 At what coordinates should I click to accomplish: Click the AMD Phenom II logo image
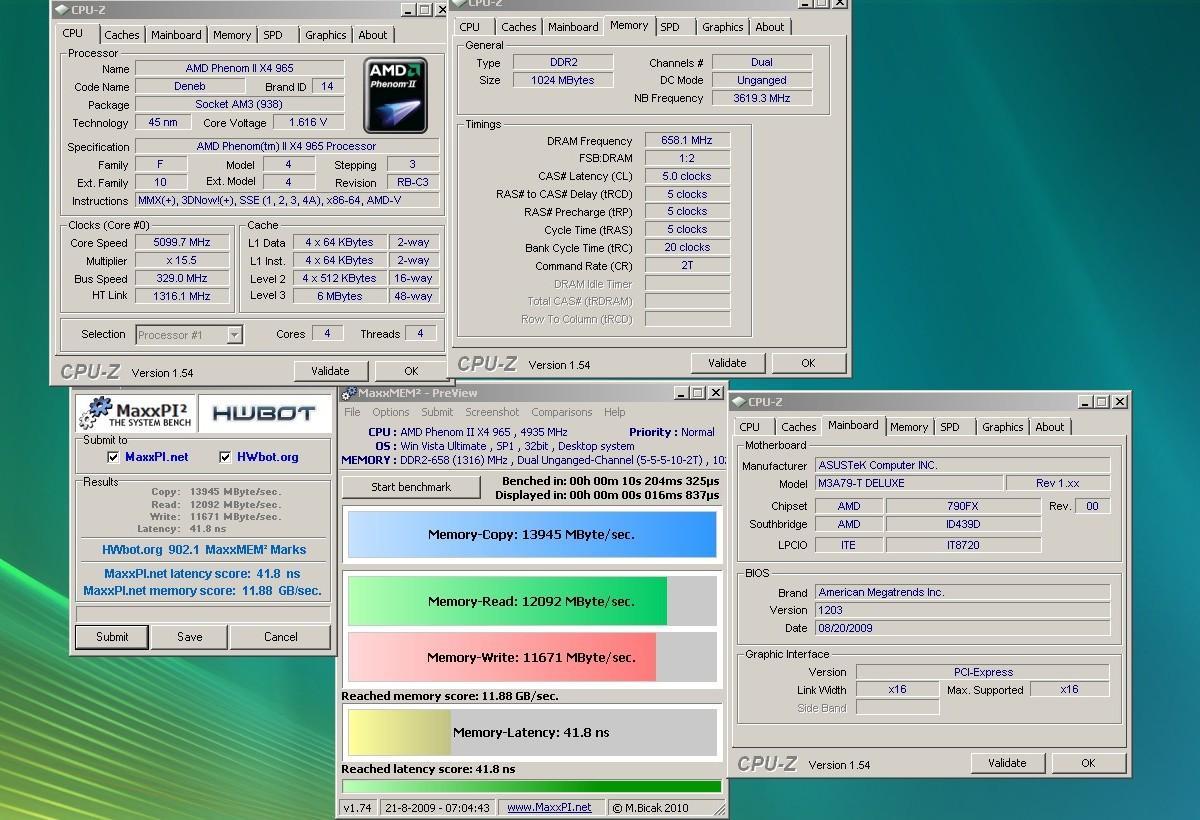395,96
